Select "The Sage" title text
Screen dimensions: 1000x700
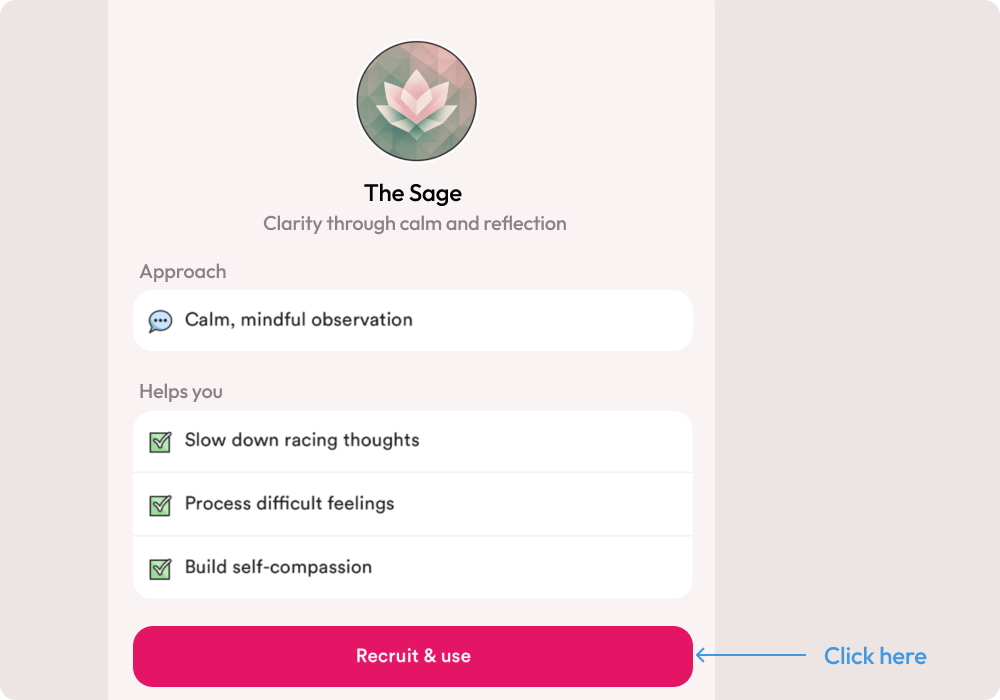(x=413, y=193)
